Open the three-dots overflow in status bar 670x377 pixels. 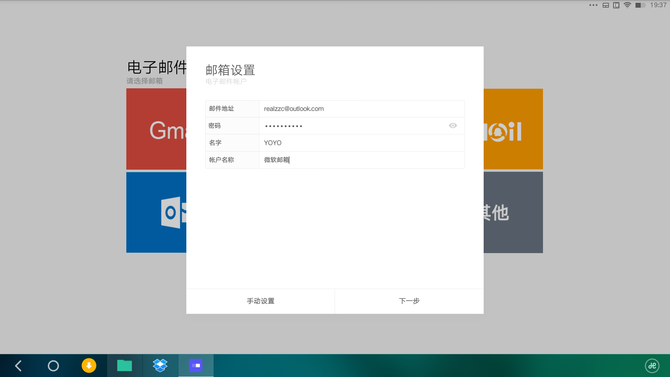point(593,5)
